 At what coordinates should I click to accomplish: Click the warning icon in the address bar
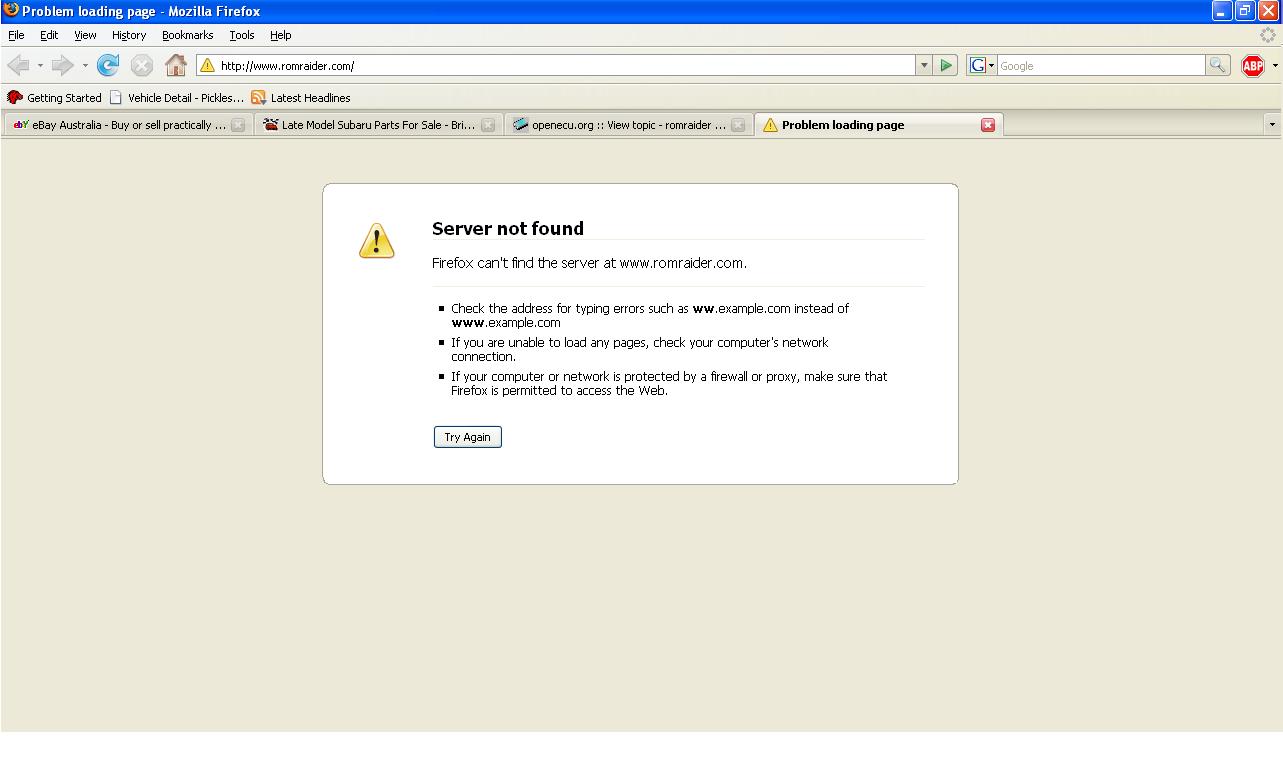(208, 66)
